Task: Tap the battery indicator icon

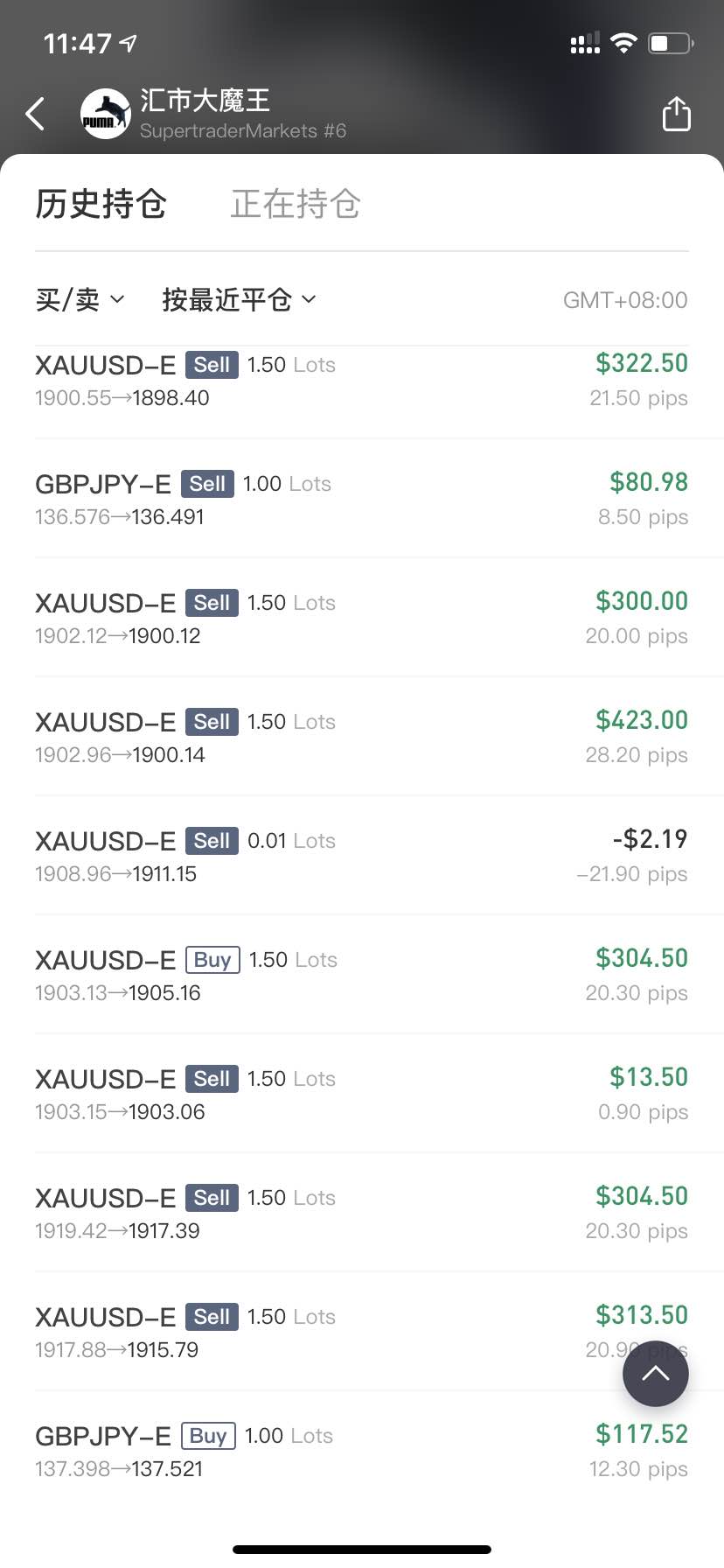Action: pyautogui.click(x=671, y=43)
